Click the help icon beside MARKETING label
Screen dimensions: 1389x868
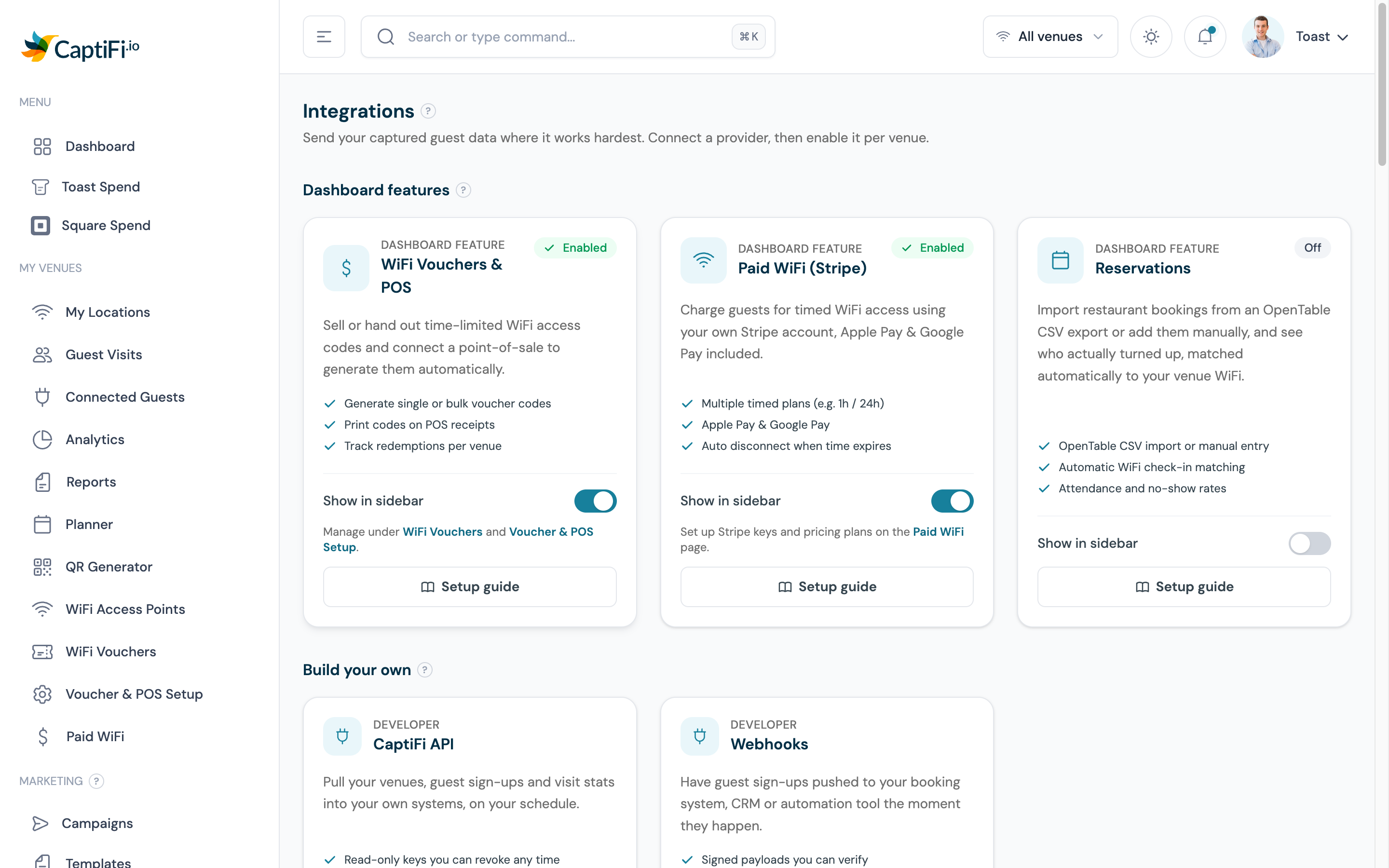pyautogui.click(x=96, y=781)
